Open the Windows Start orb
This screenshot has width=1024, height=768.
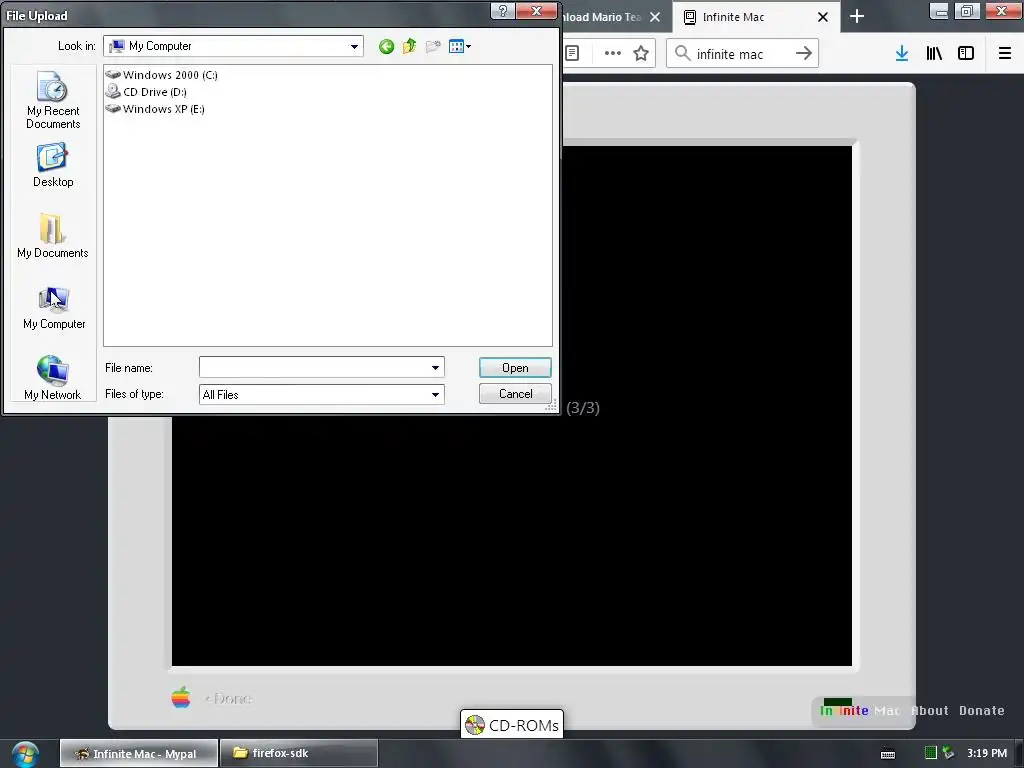click(x=25, y=754)
